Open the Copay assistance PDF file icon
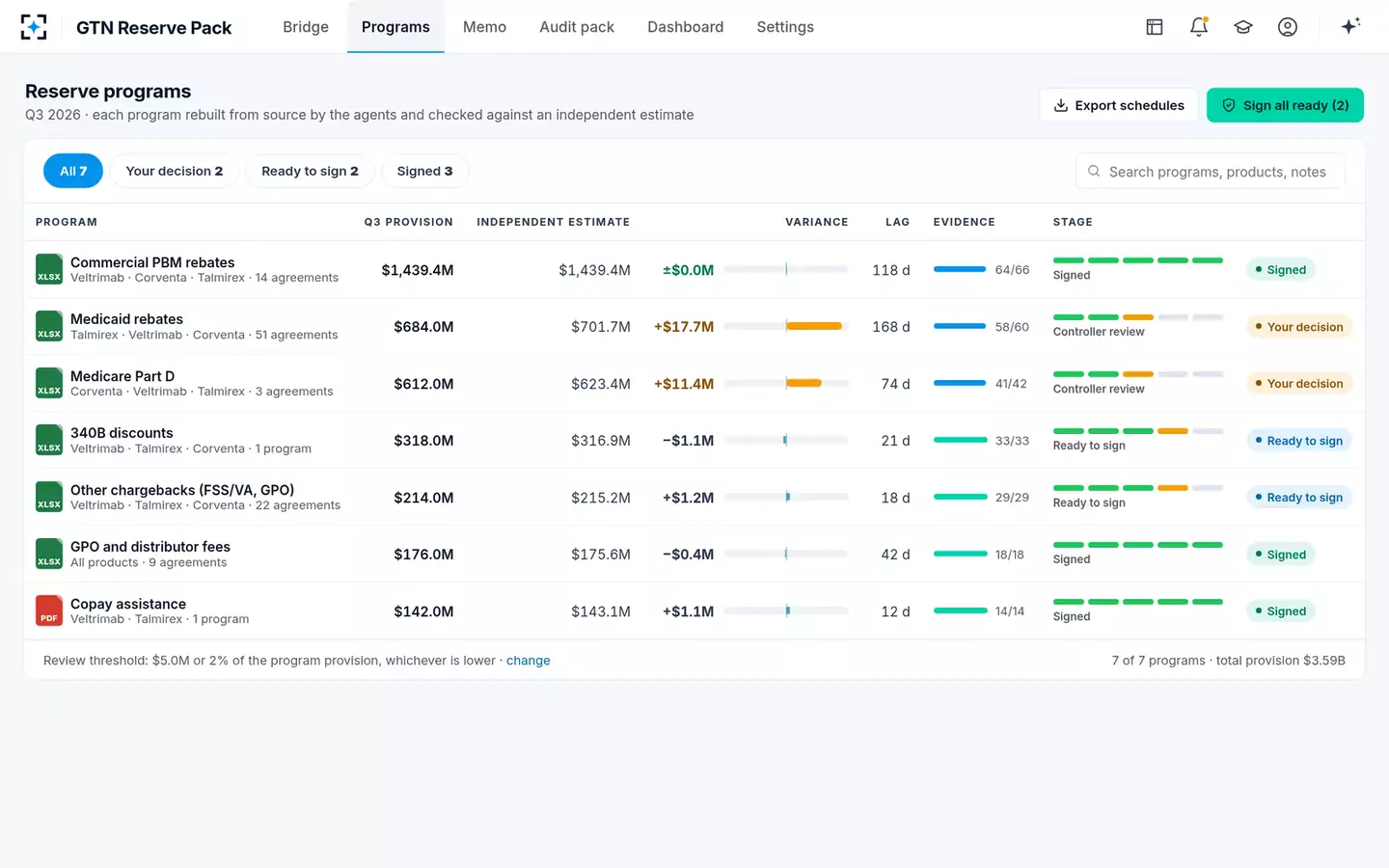 point(49,610)
